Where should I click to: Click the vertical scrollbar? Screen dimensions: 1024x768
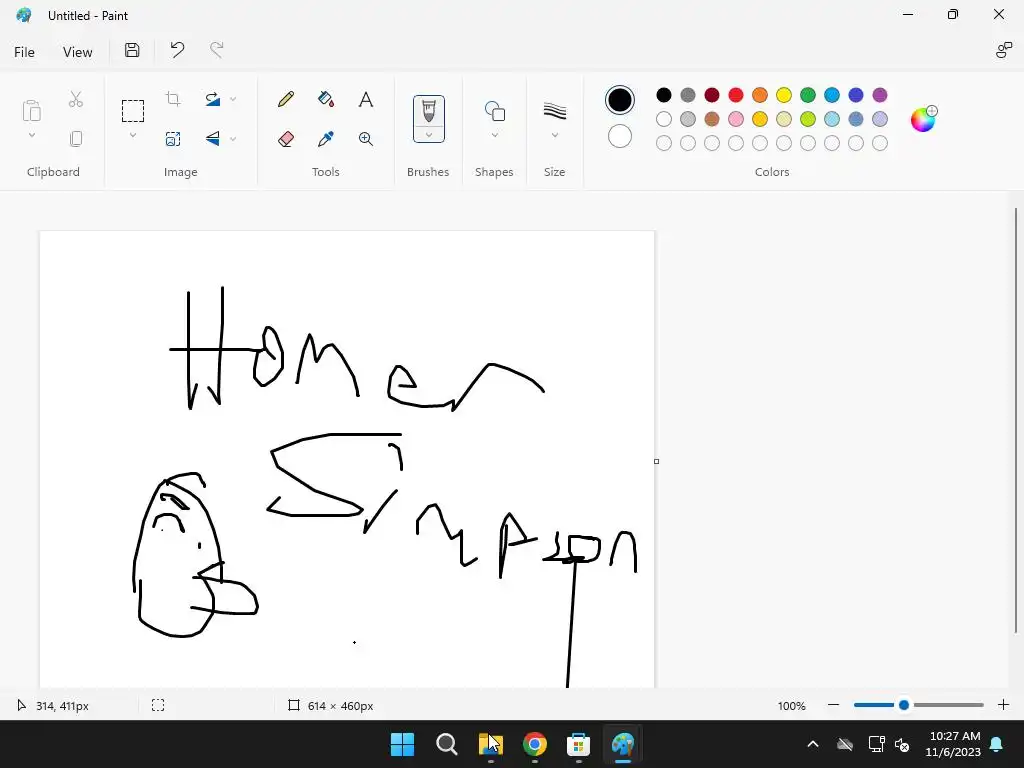tap(1016, 420)
